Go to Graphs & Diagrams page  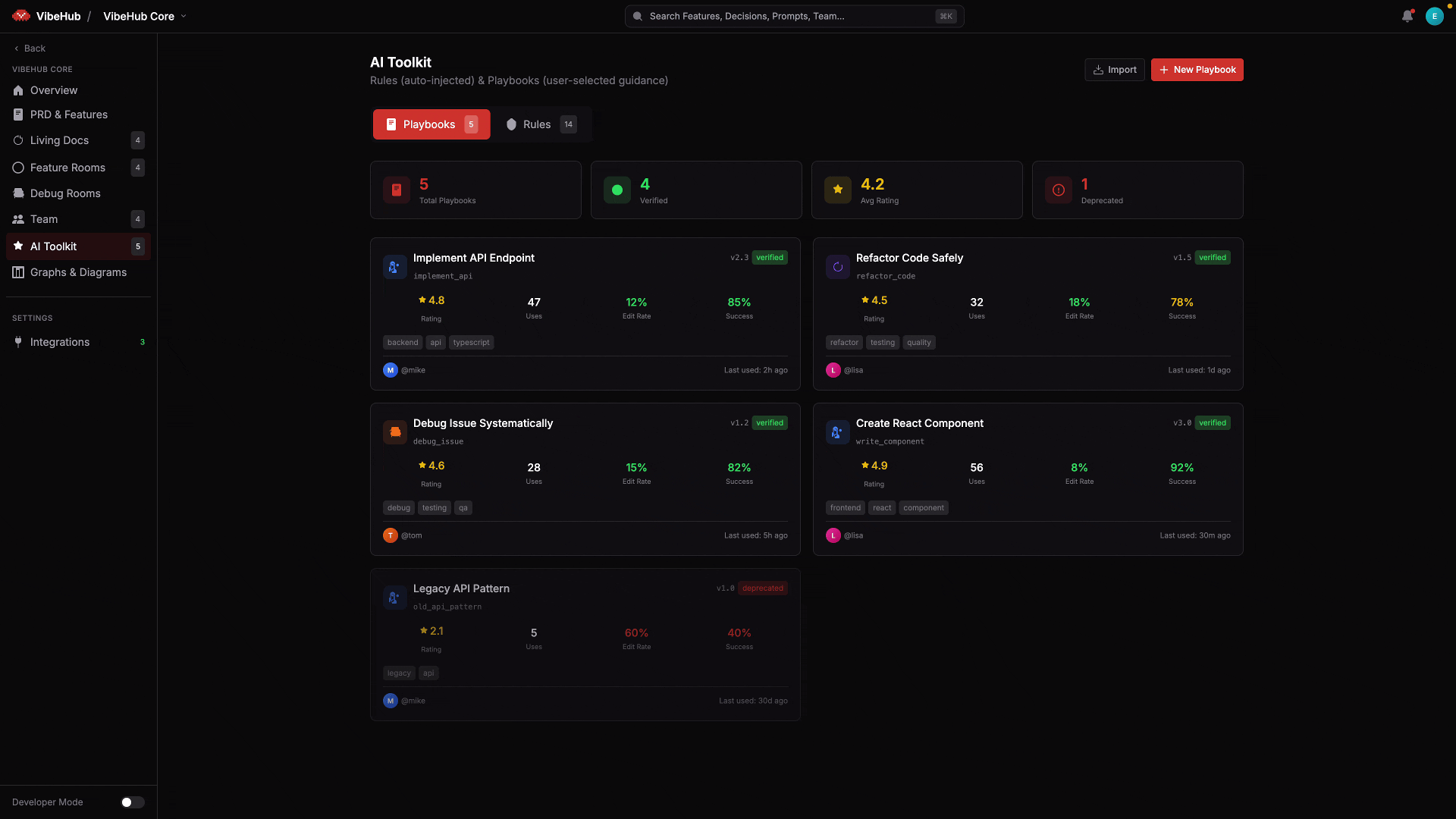(x=78, y=272)
